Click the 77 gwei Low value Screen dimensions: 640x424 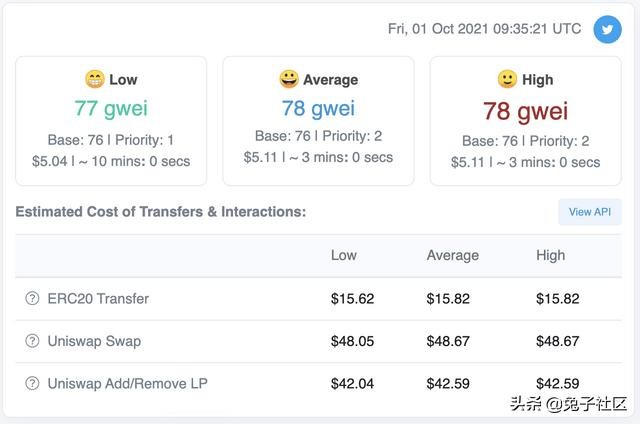point(111,108)
